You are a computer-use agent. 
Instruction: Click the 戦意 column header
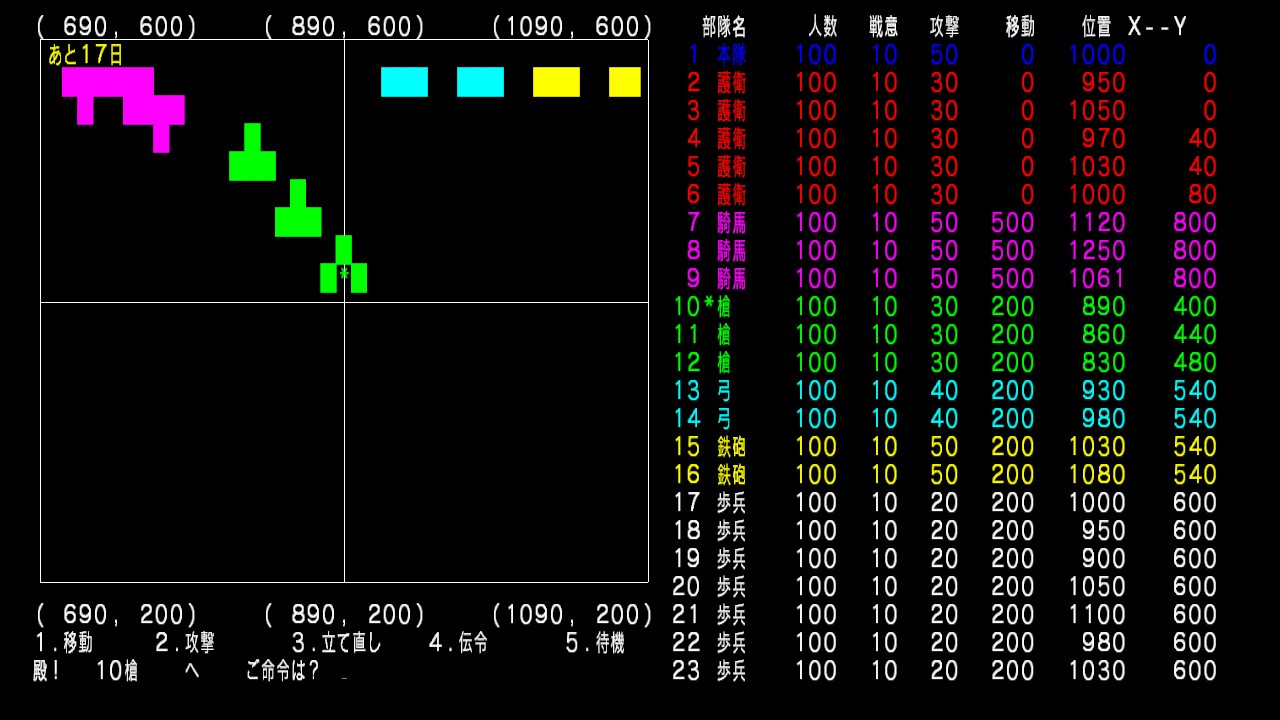(884, 27)
